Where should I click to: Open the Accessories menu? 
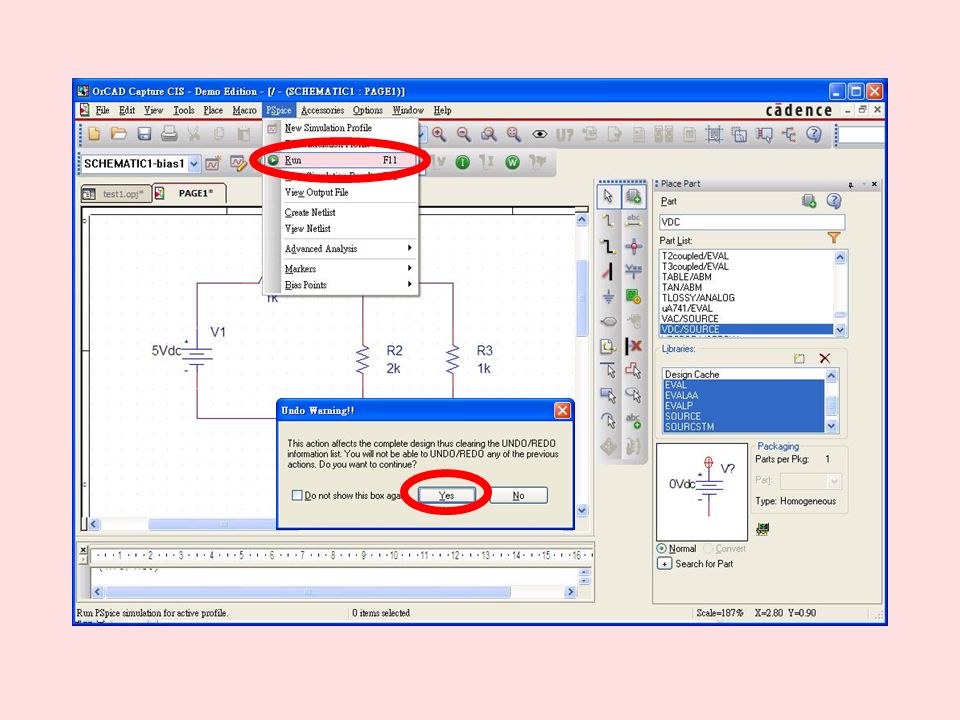pos(323,110)
